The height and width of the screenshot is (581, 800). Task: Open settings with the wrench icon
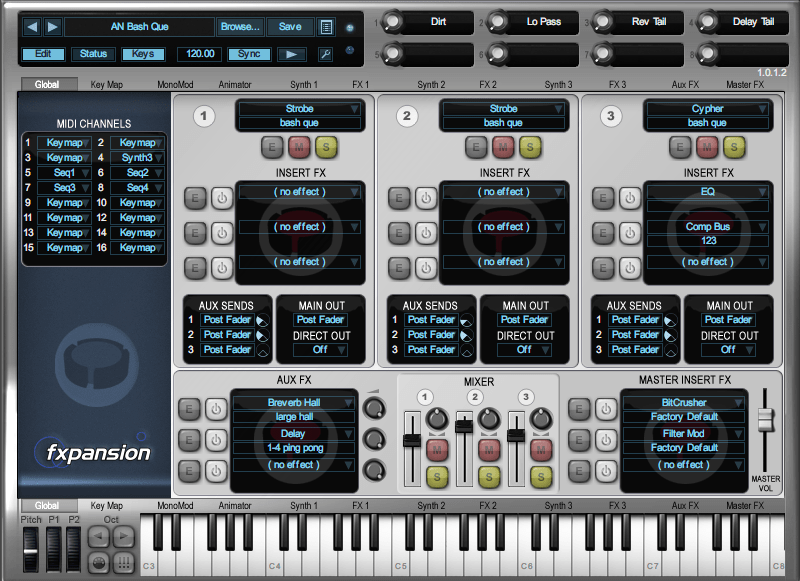pyautogui.click(x=325, y=54)
